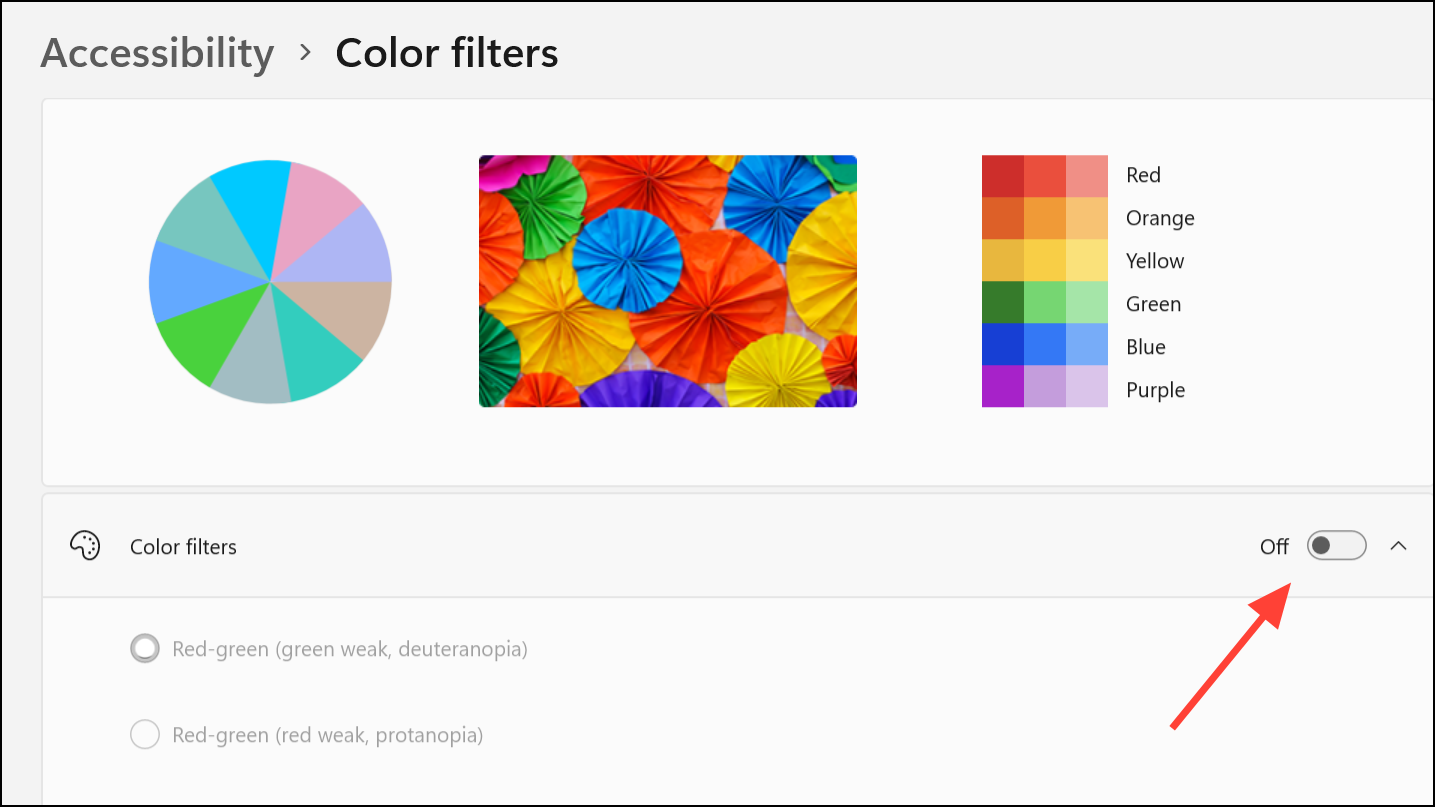Collapse the Color filters section chevron
1435x807 pixels.
click(x=1399, y=546)
